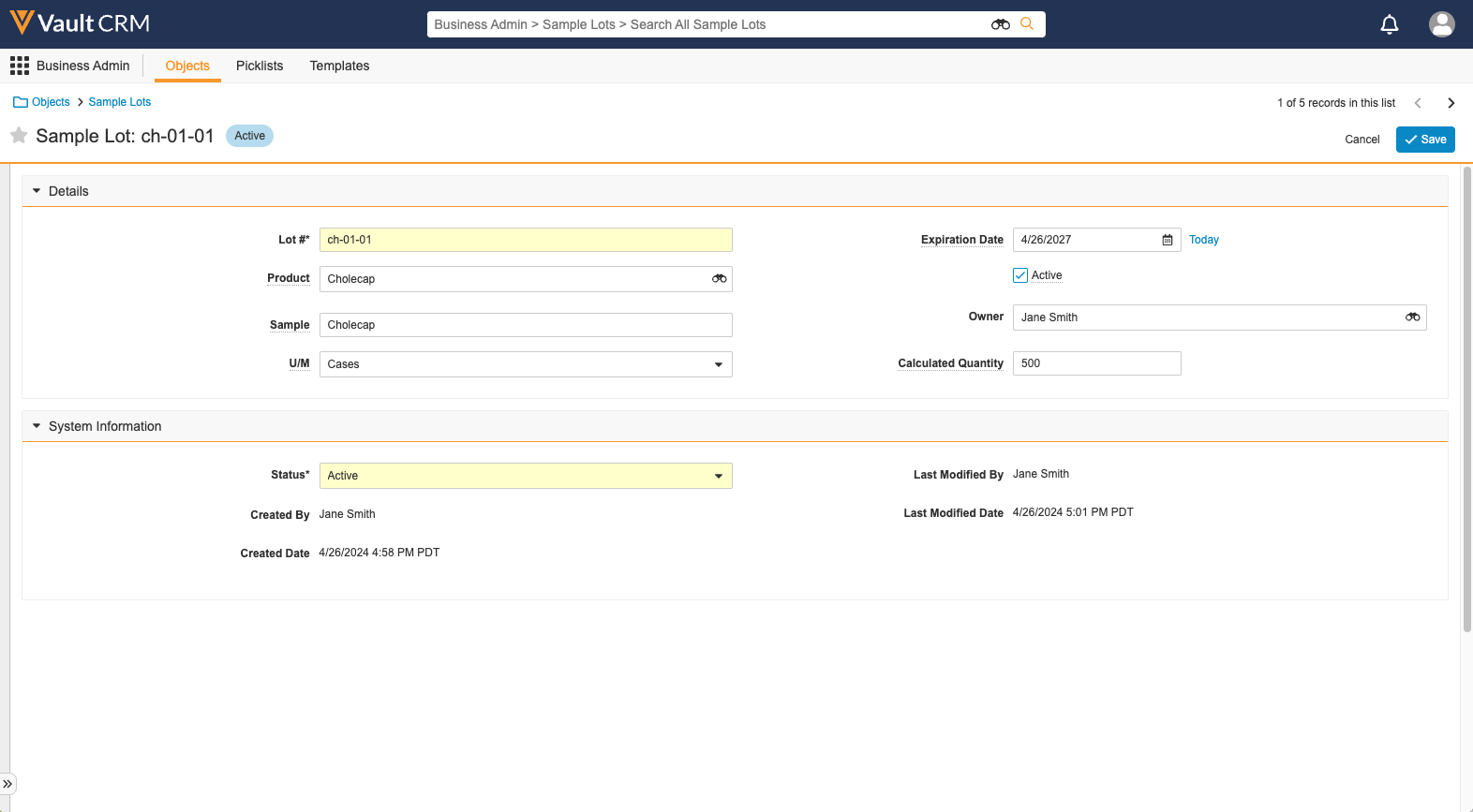Collapse the Details section

pos(37,191)
